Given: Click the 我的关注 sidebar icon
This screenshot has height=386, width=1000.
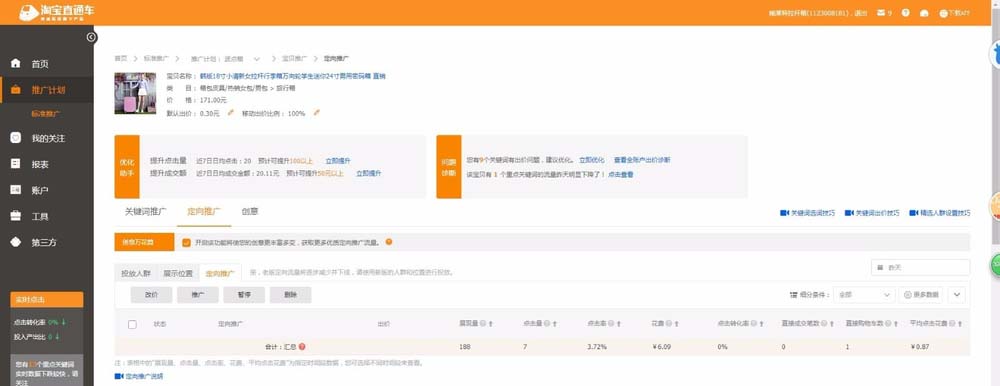Looking at the screenshot, I should pyautogui.click(x=15, y=138).
